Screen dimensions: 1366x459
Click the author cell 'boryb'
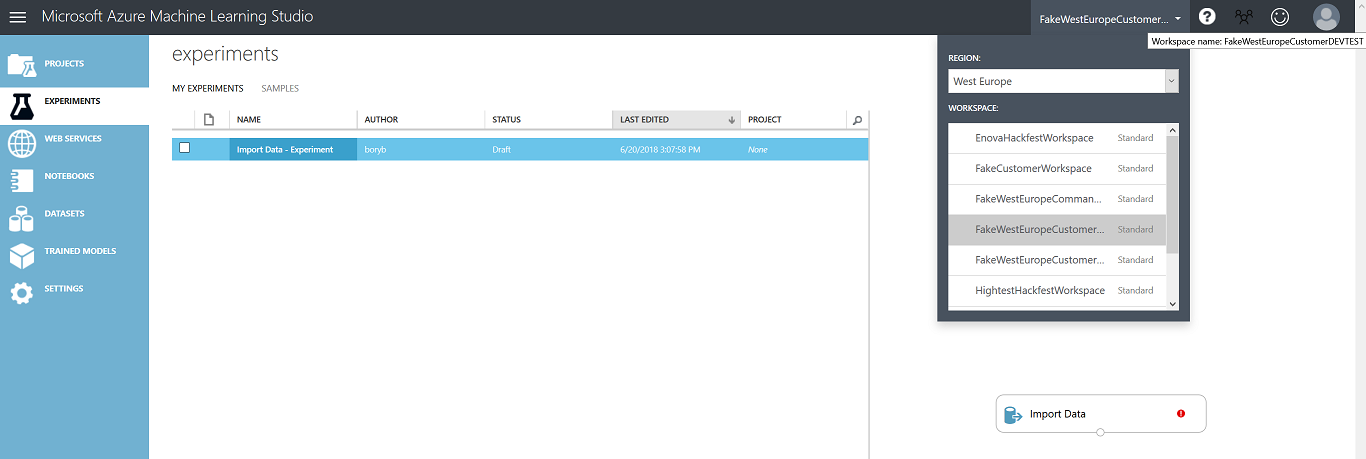point(375,150)
